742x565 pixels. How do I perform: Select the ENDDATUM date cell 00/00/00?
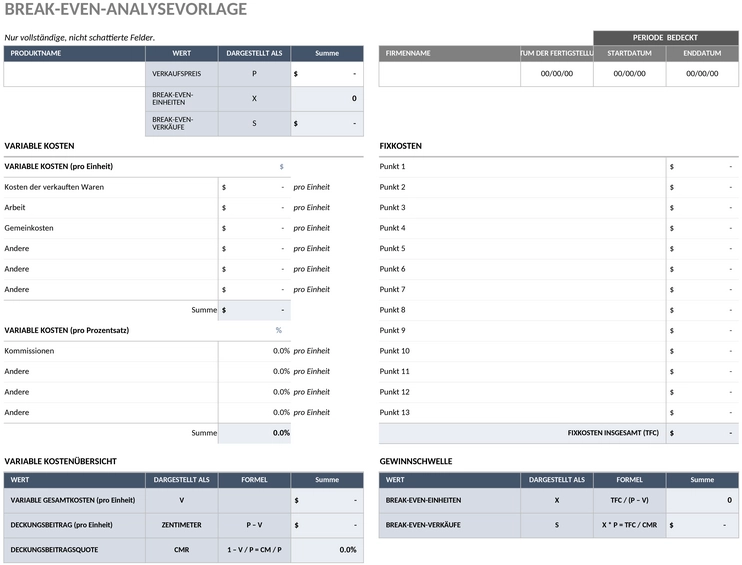pos(702,74)
